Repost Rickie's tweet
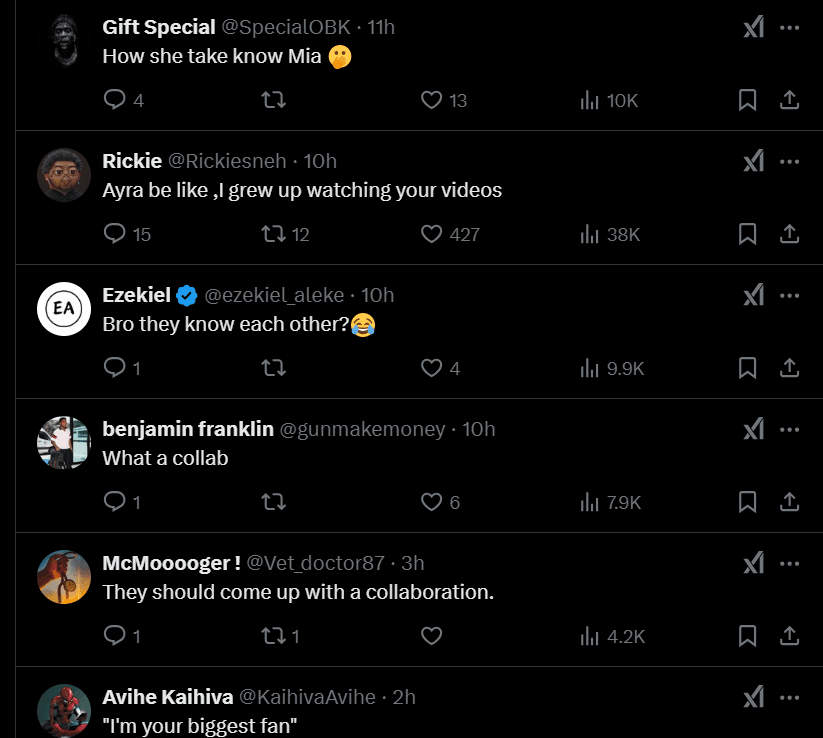823x738 pixels. (x=272, y=234)
